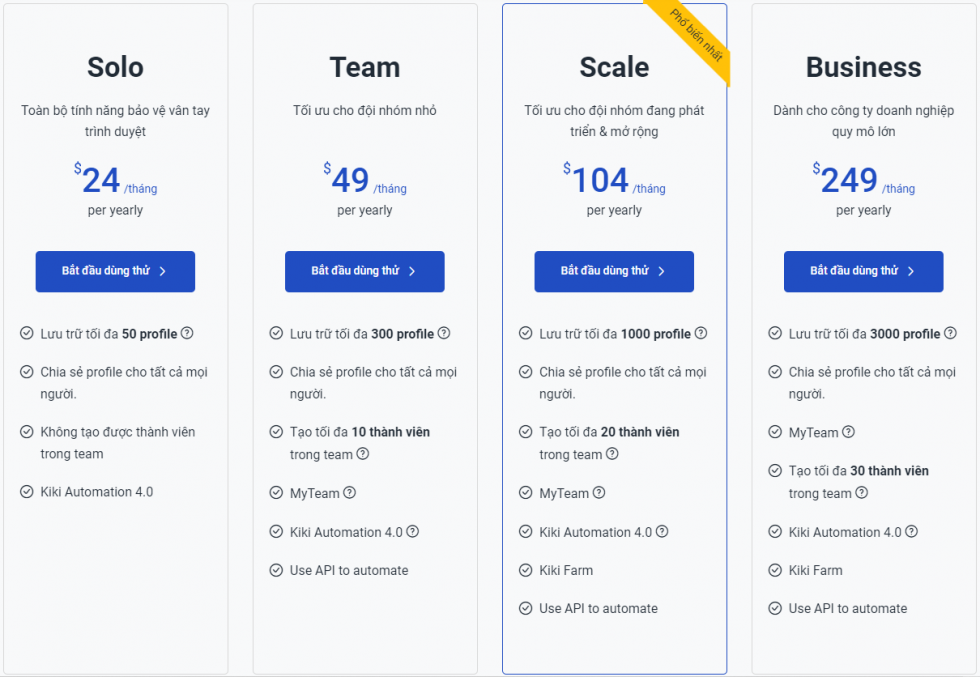
Task: Click help icon after Scale 20 thành viên
Action: pyautogui.click(x=612, y=454)
